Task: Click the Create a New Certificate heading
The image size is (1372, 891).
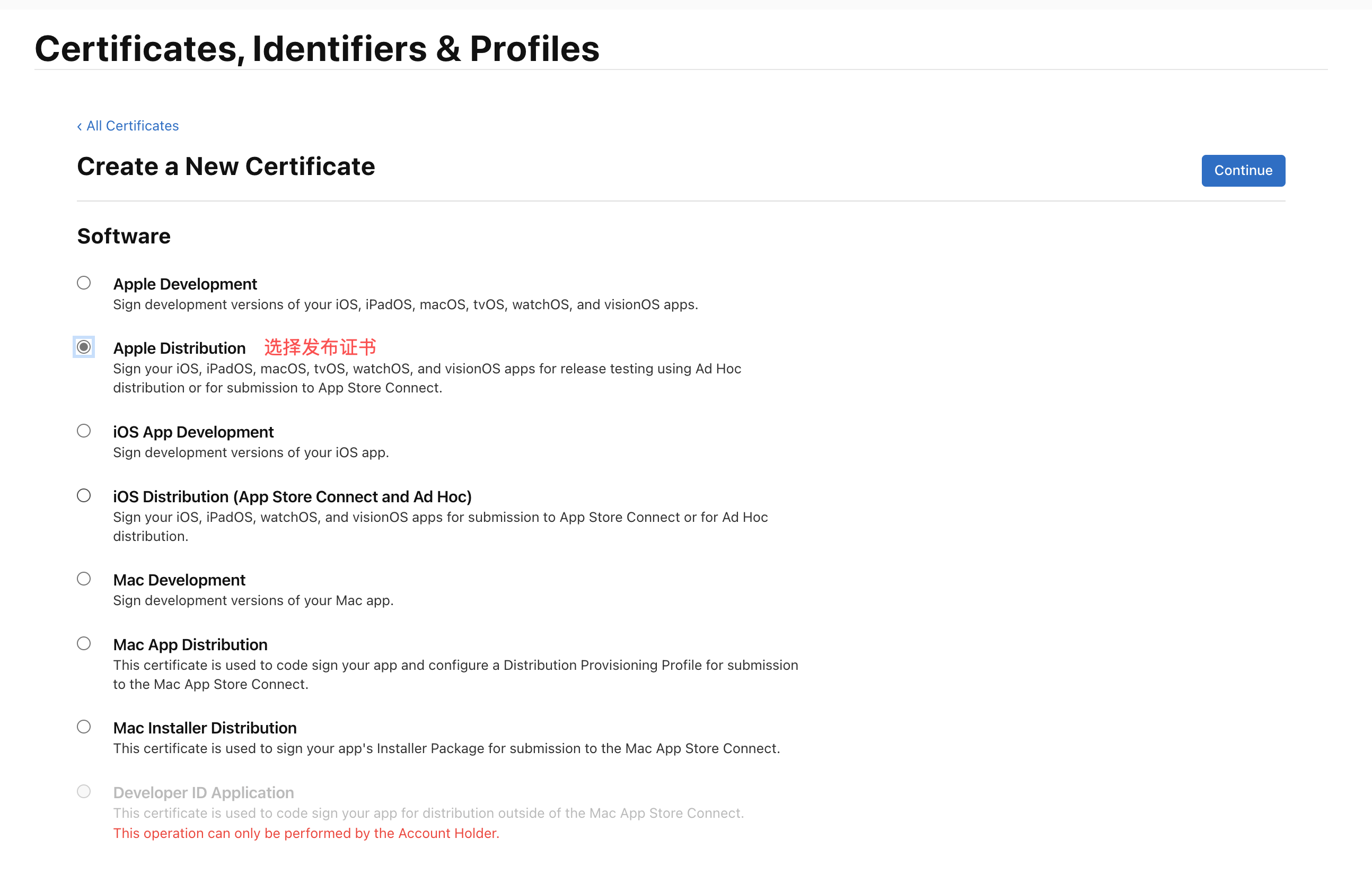Action: 226,167
